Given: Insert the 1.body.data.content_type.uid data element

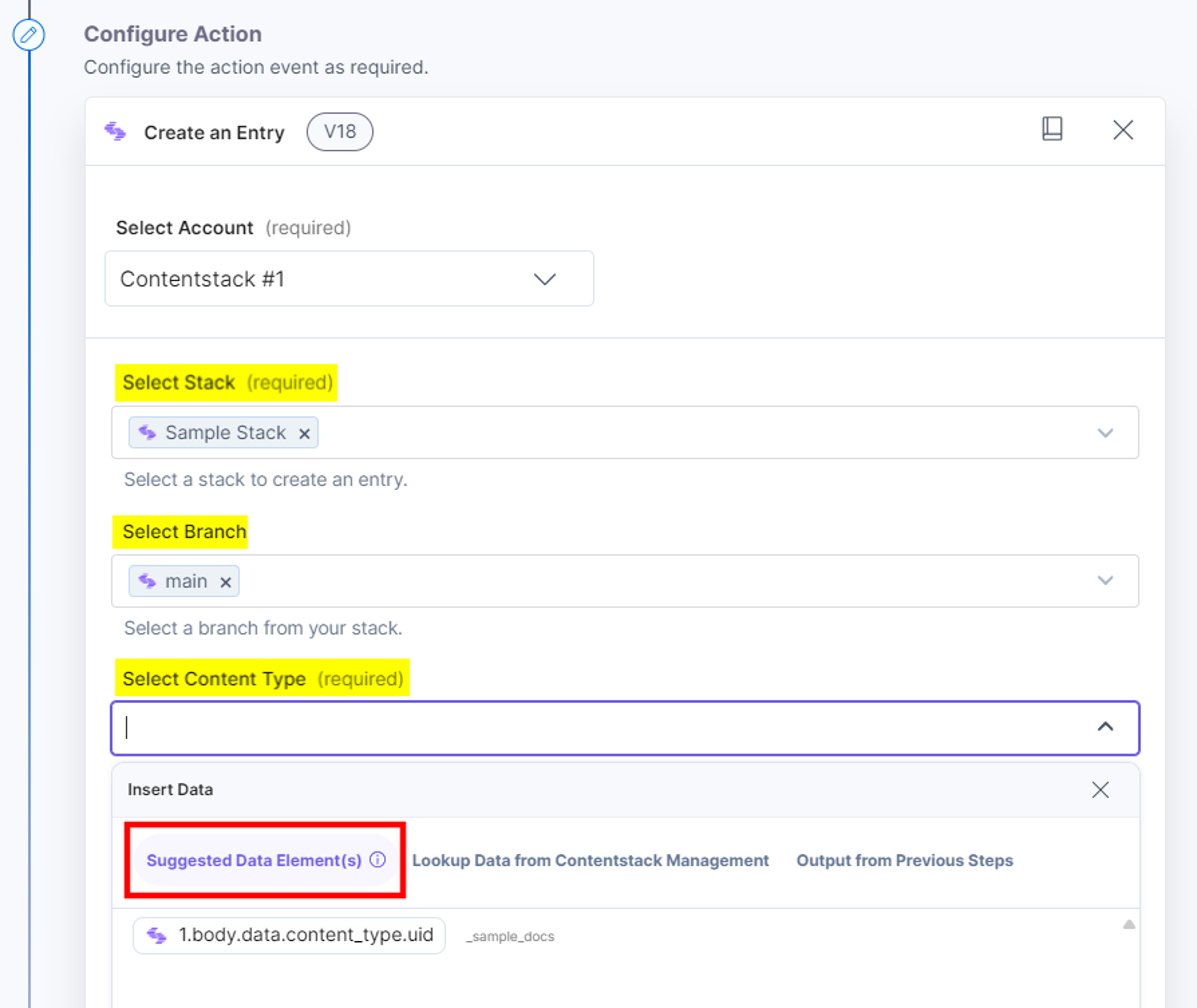Looking at the screenshot, I should pyautogui.click(x=289, y=935).
